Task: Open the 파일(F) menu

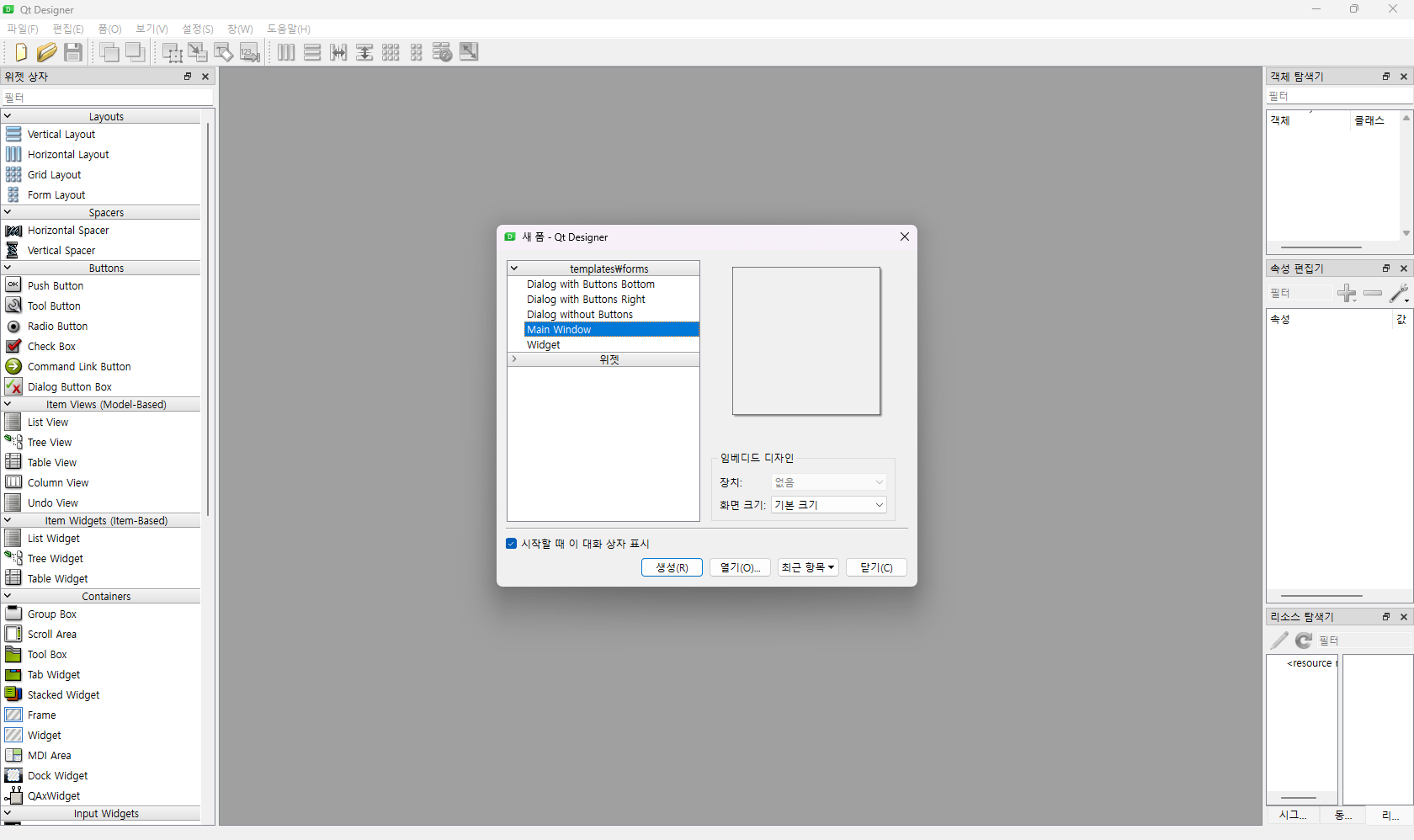Action: pos(23,29)
